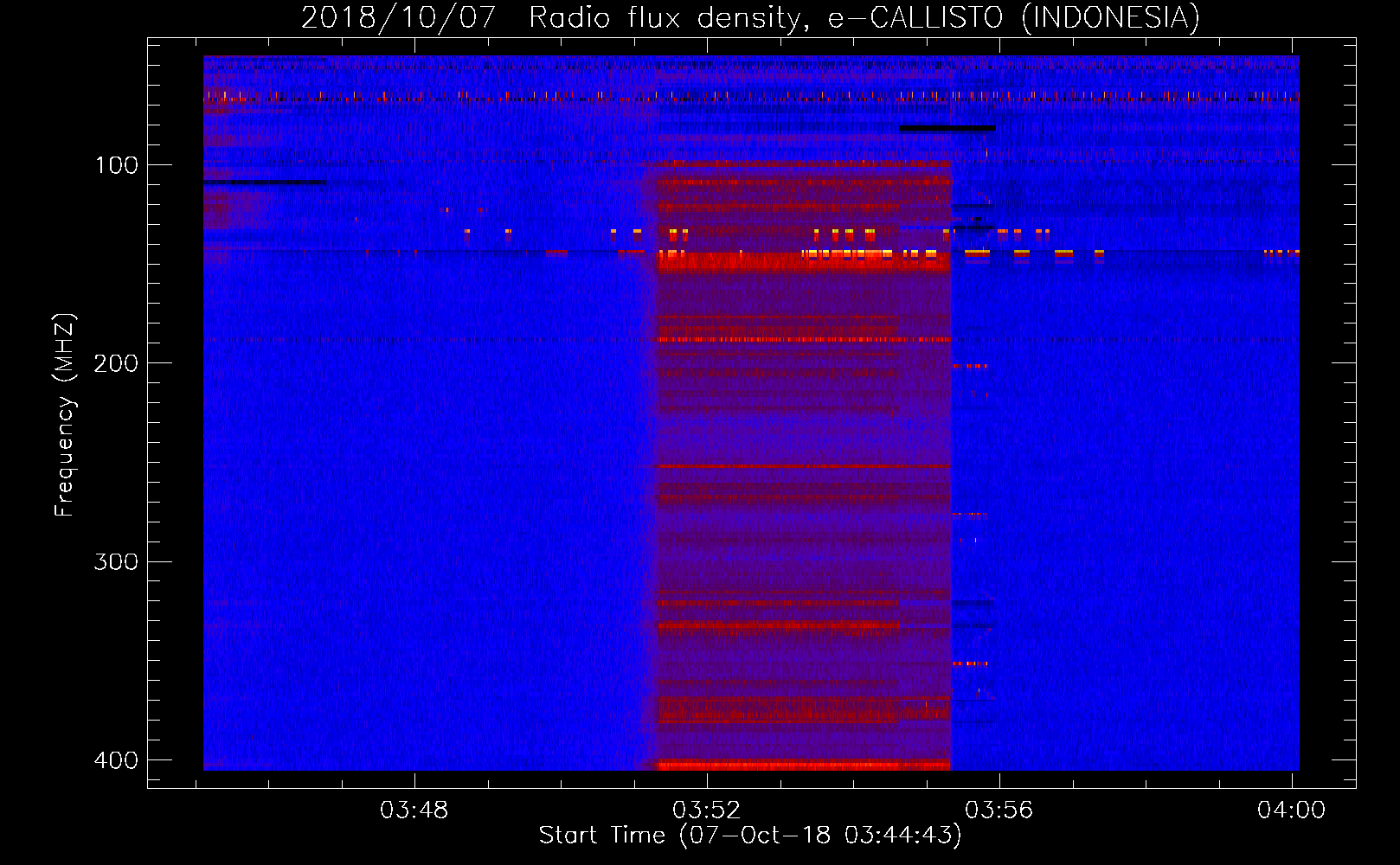Image resolution: width=1400 pixels, height=865 pixels.
Task: Select the 200 MHz frequency axis label
Action: tap(116, 363)
